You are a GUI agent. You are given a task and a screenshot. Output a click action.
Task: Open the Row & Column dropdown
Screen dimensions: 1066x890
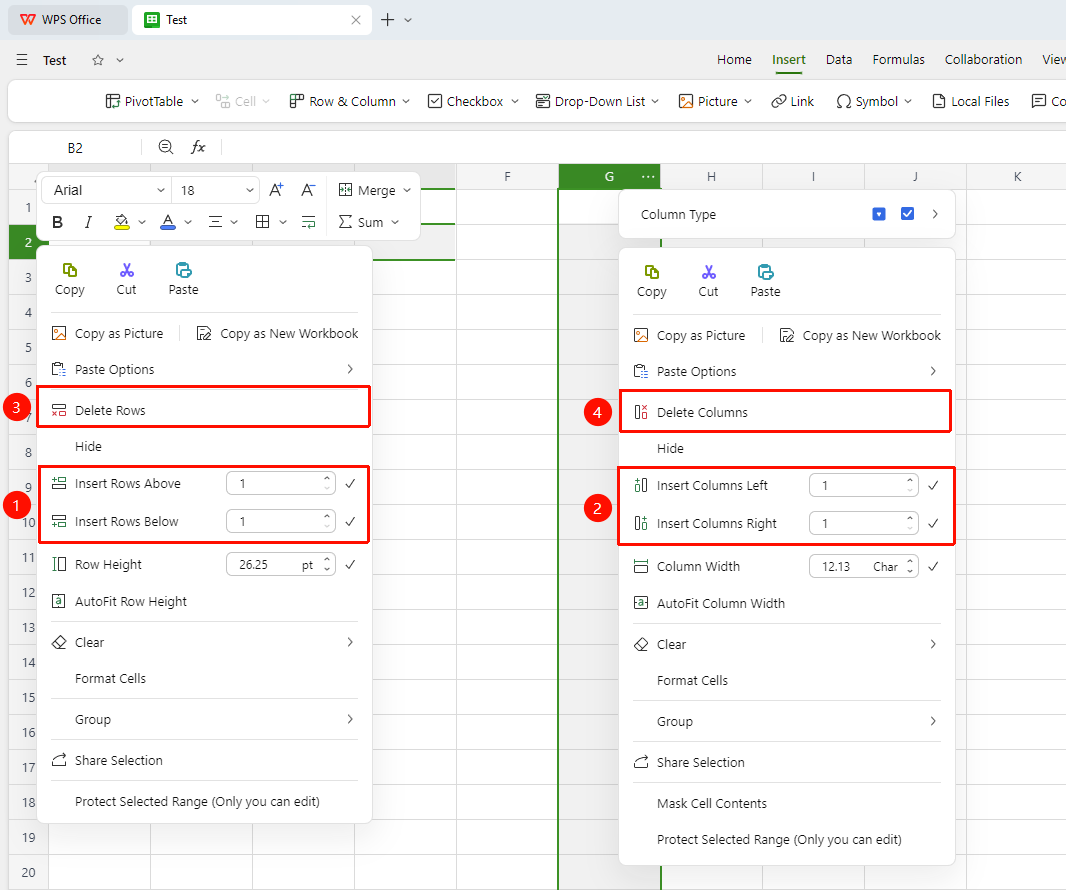coord(406,101)
